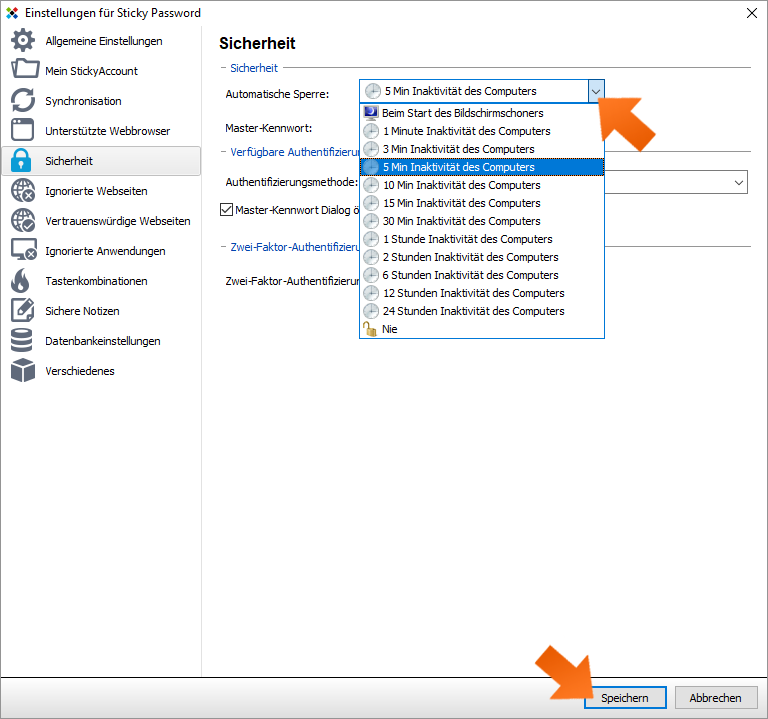Open Tastenkombinationen settings
This screenshot has width=768, height=719.
[101, 281]
